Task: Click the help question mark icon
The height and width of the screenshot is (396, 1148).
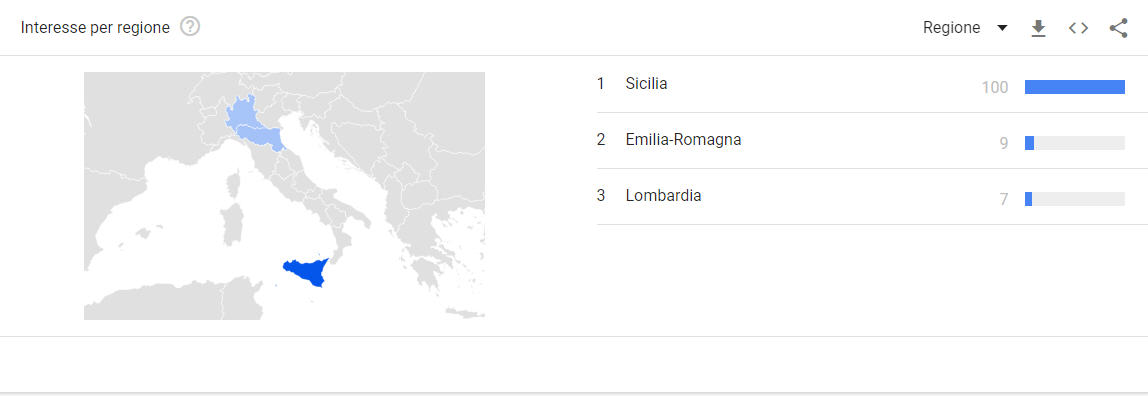Action: [x=190, y=27]
